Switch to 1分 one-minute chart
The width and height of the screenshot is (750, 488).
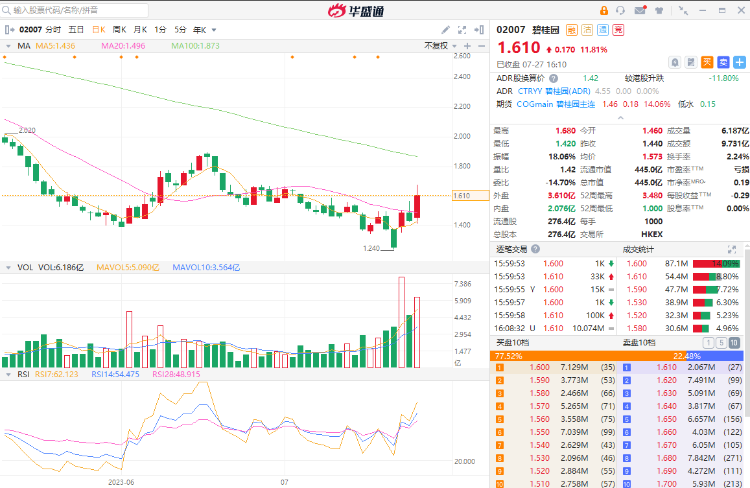pos(160,30)
